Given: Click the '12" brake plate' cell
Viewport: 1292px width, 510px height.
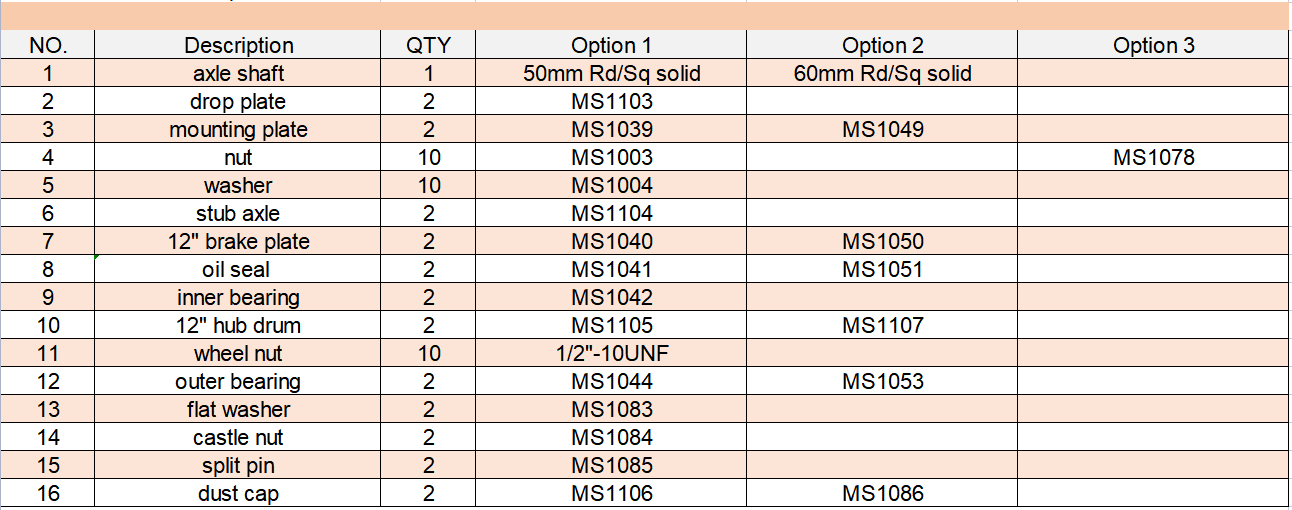Looking at the screenshot, I should [239, 241].
